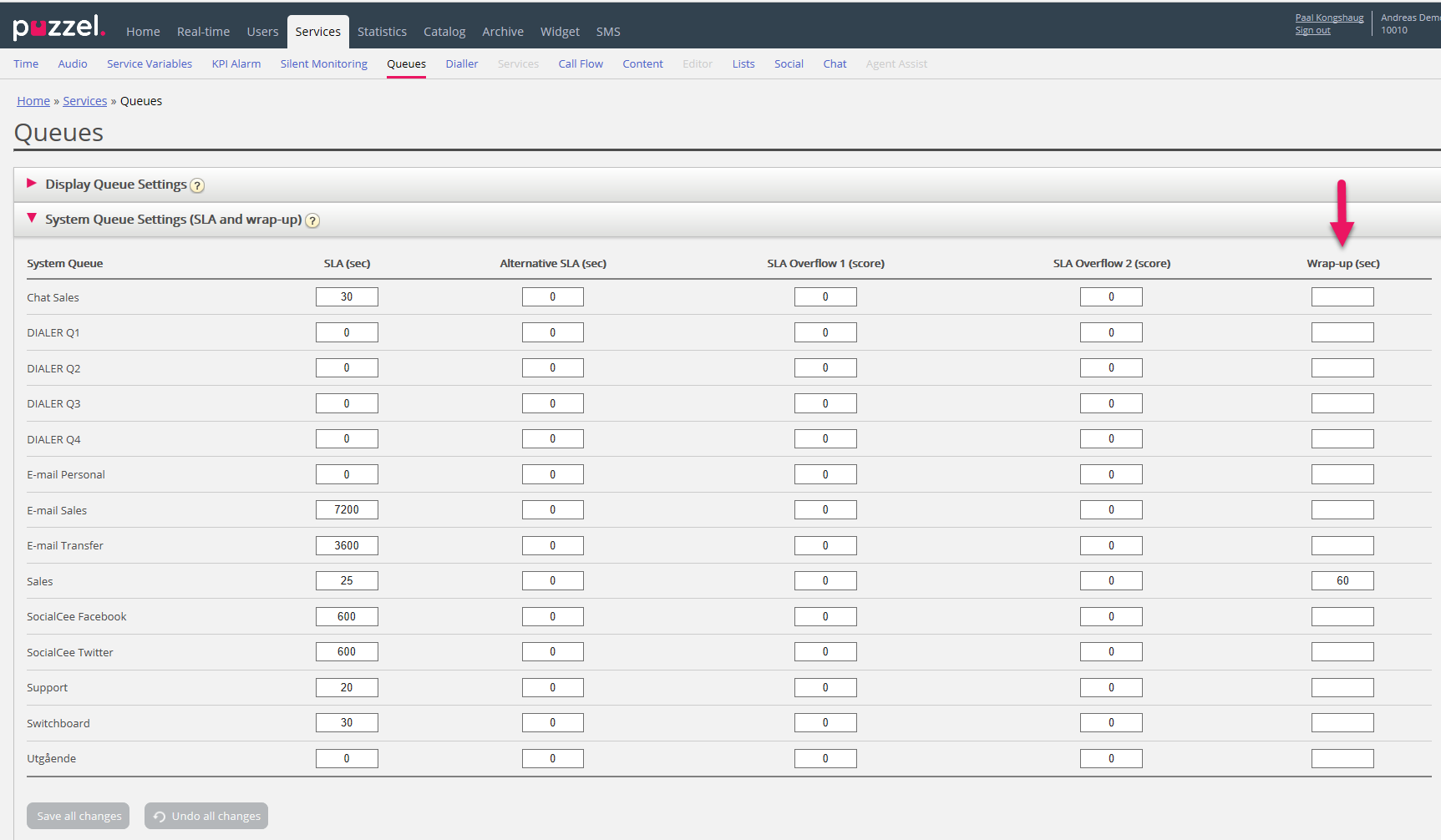
Task: Open the KPI Alarm submenu
Action: coord(236,64)
